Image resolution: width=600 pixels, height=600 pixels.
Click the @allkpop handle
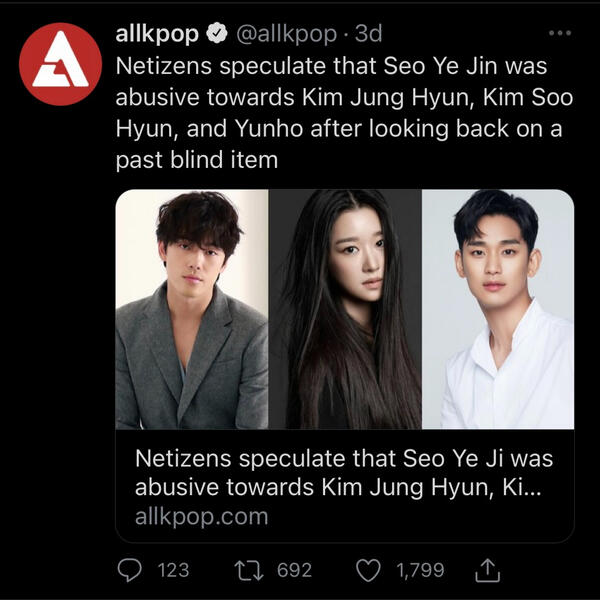[285, 35]
